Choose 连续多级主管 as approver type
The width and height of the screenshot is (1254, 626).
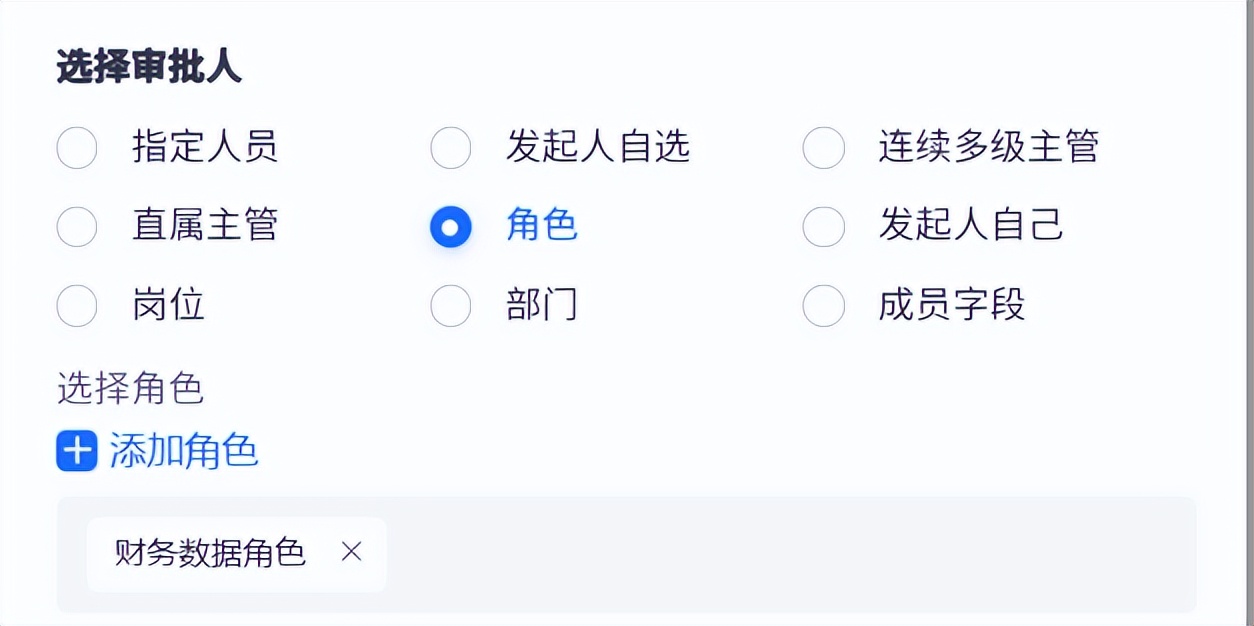823,147
